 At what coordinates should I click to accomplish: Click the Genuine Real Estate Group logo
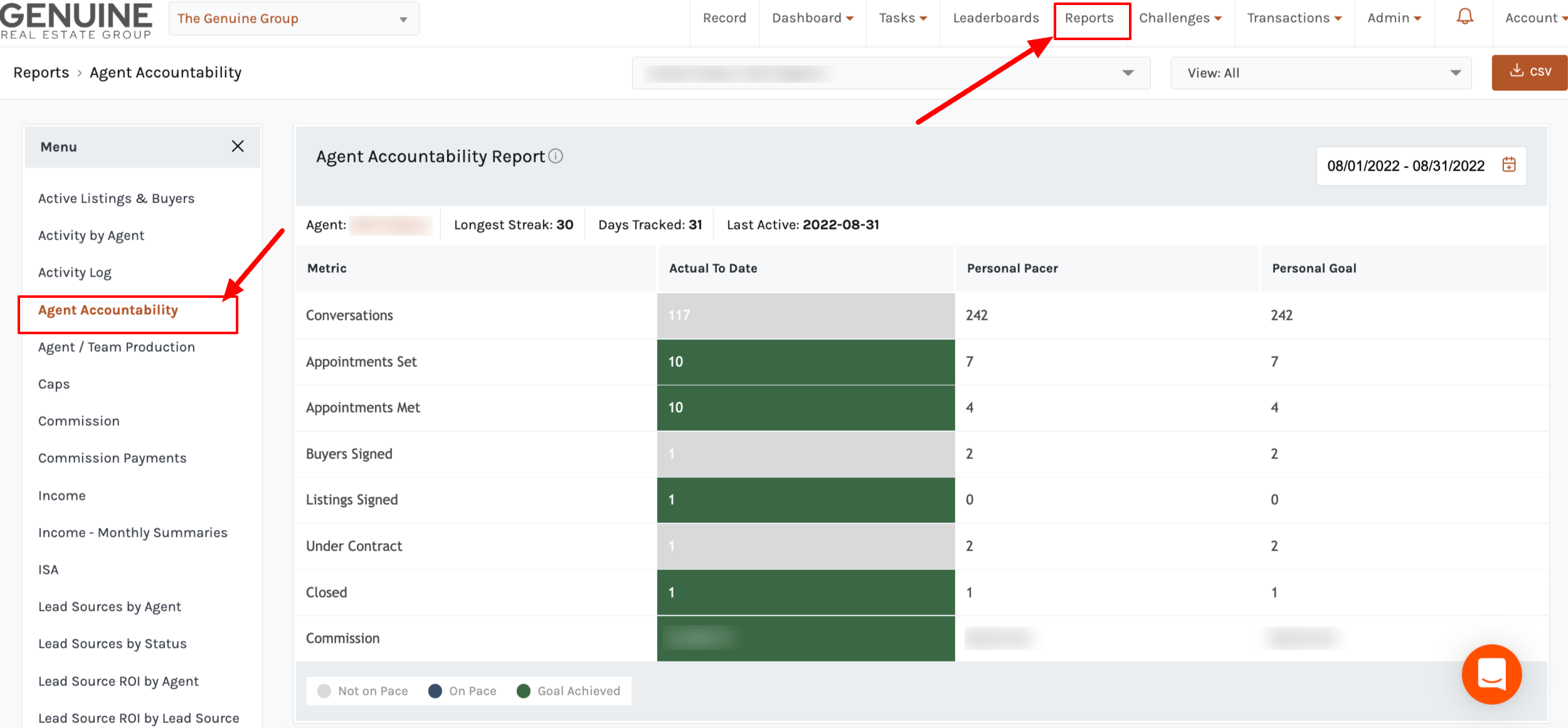(76, 20)
